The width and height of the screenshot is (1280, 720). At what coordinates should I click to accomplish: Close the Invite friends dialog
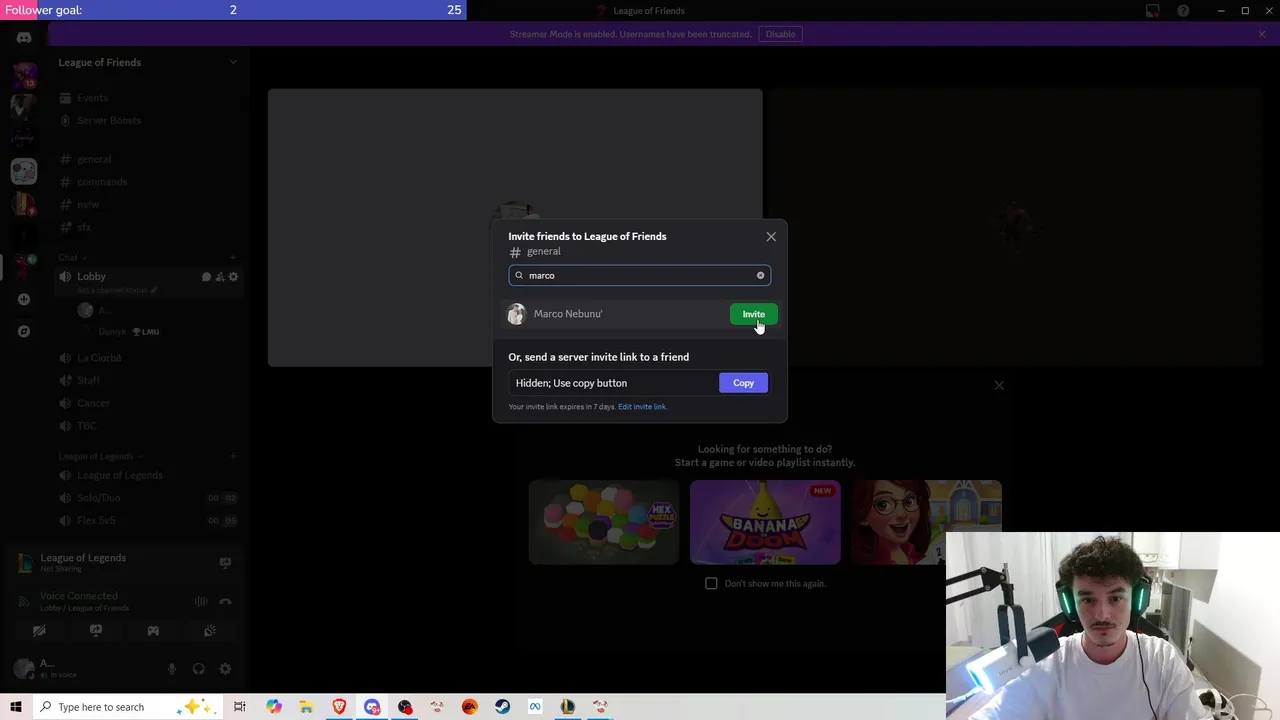click(771, 237)
